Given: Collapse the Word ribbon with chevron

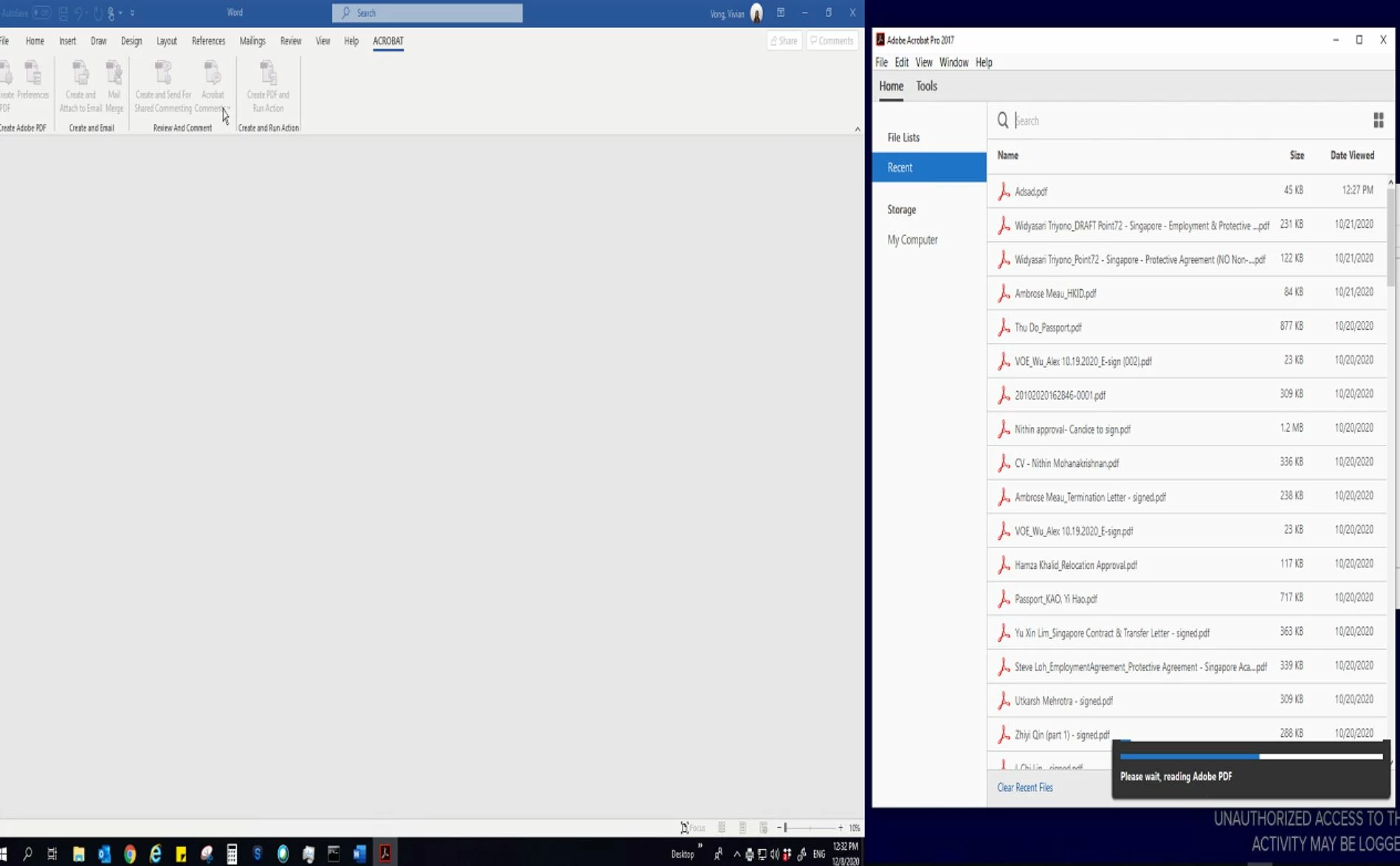Looking at the screenshot, I should pyautogui.click(x=857, y=128).
